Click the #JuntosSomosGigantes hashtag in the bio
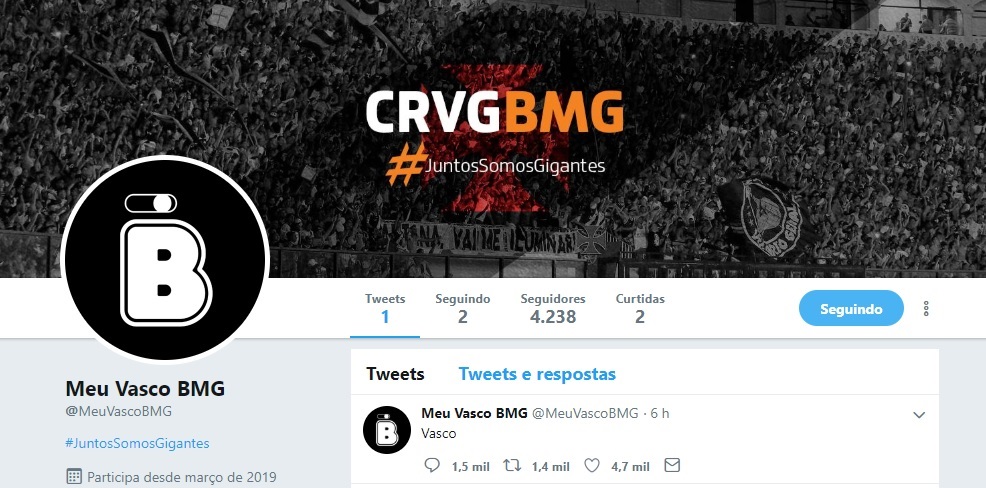The width and height of the screenshot is (986, 488). 137,443
